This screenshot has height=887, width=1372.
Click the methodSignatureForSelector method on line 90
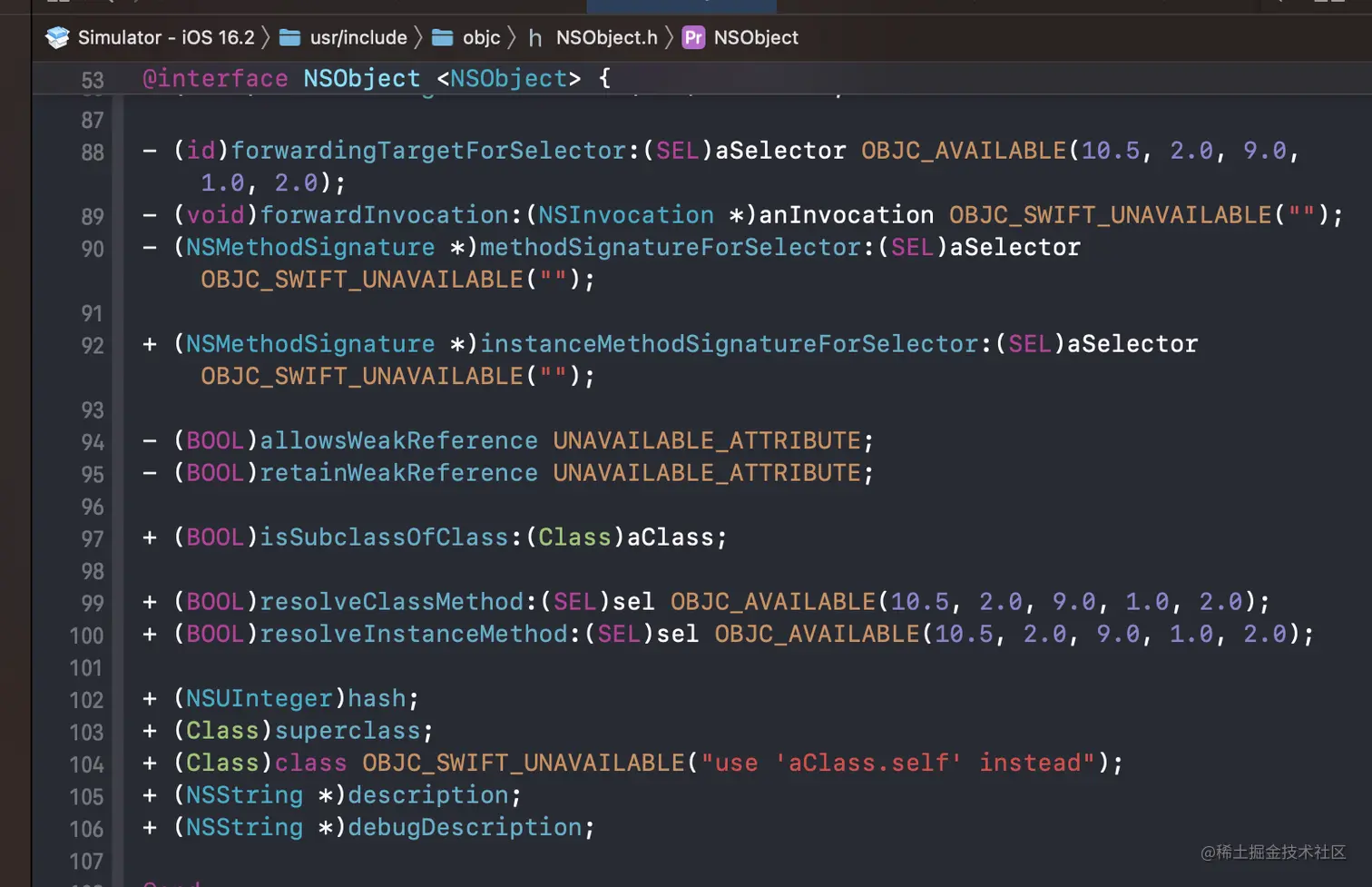point(671,247)
